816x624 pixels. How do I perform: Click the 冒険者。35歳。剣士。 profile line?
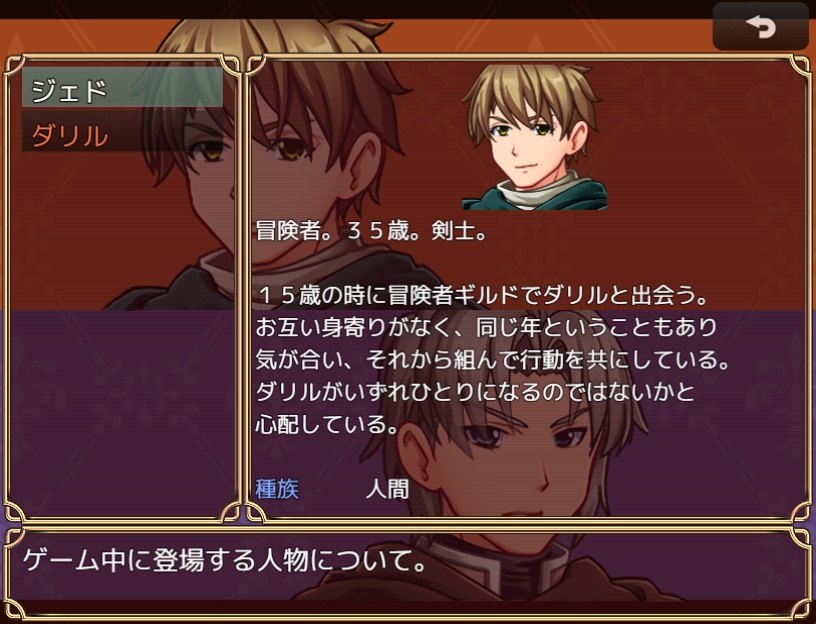coord(372,232)
